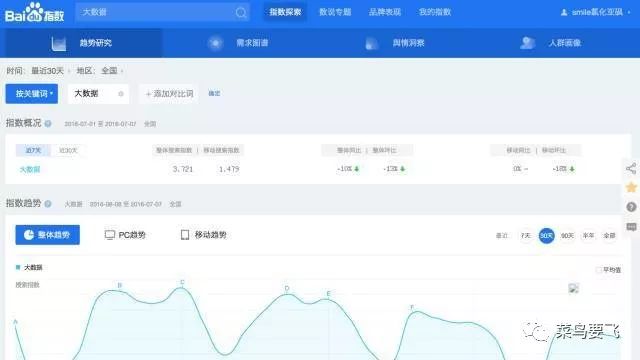Open the 全国 region dropdown

point(112,71)
